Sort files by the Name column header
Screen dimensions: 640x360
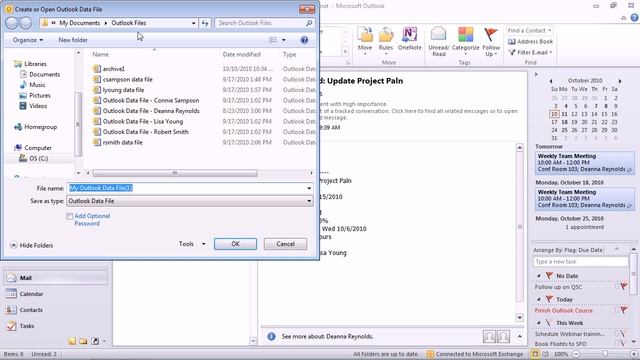tap(100, 54)
